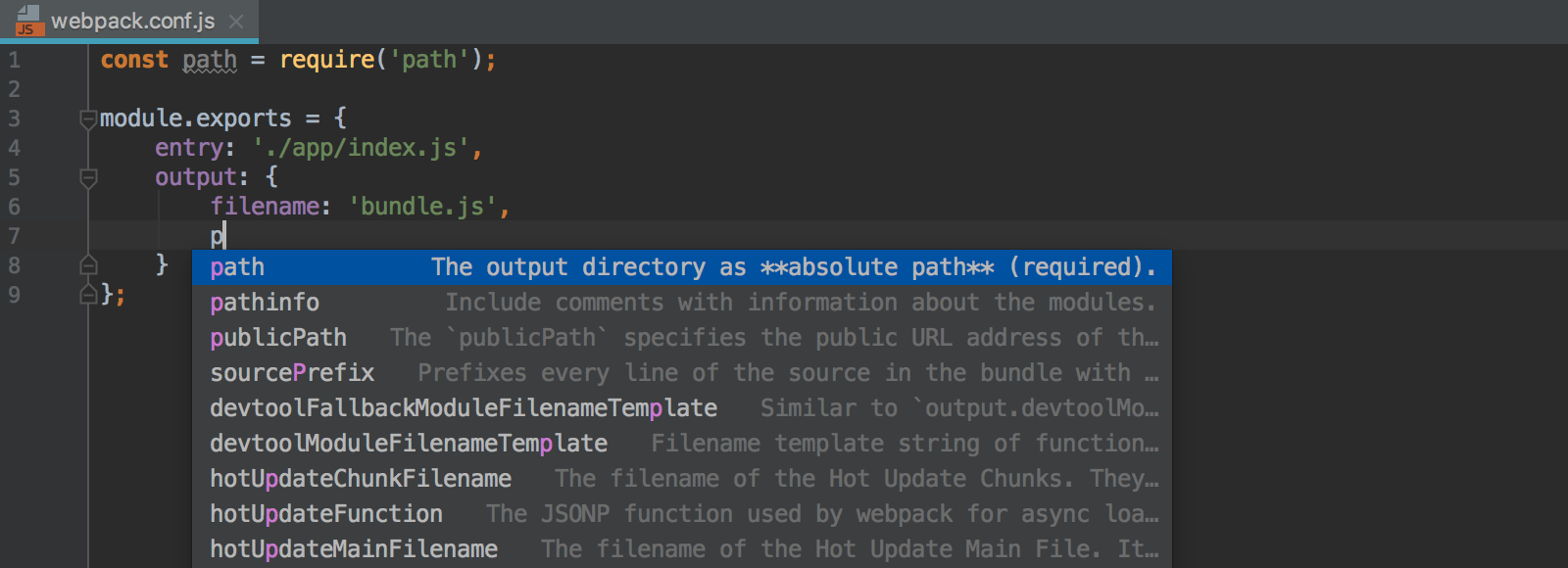Screen dimensions: 1568x568
Task: Click line number 1 in the gutter
Action: click(x=14, y=60)
